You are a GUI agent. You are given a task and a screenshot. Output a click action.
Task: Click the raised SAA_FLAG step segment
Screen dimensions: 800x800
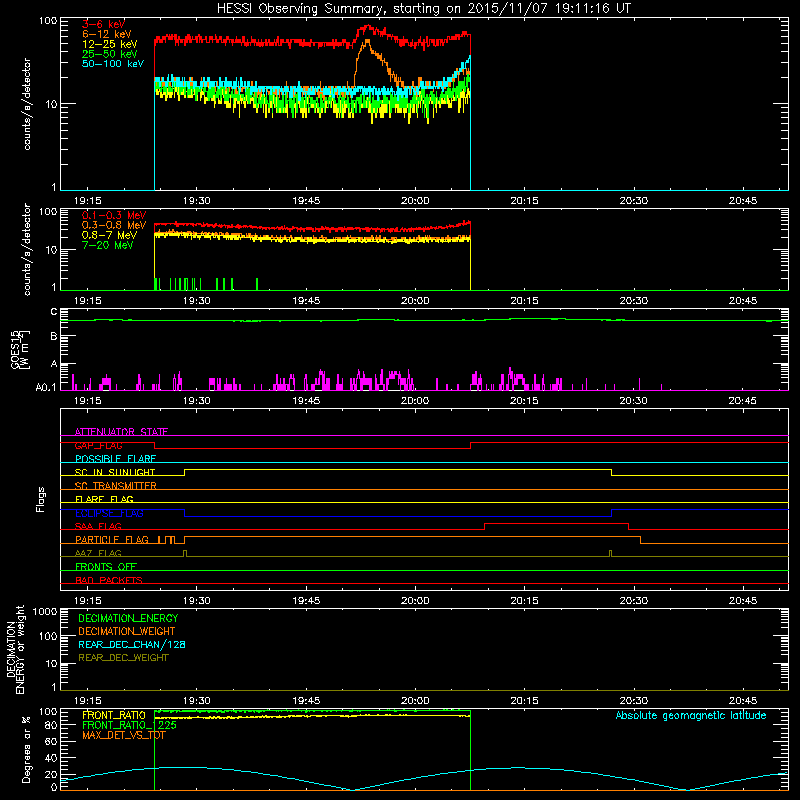pos(556,523)
